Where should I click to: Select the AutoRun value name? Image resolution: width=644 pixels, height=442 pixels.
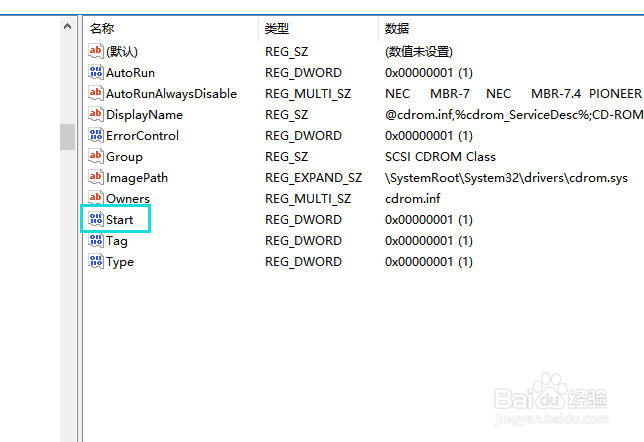point(131,73)
